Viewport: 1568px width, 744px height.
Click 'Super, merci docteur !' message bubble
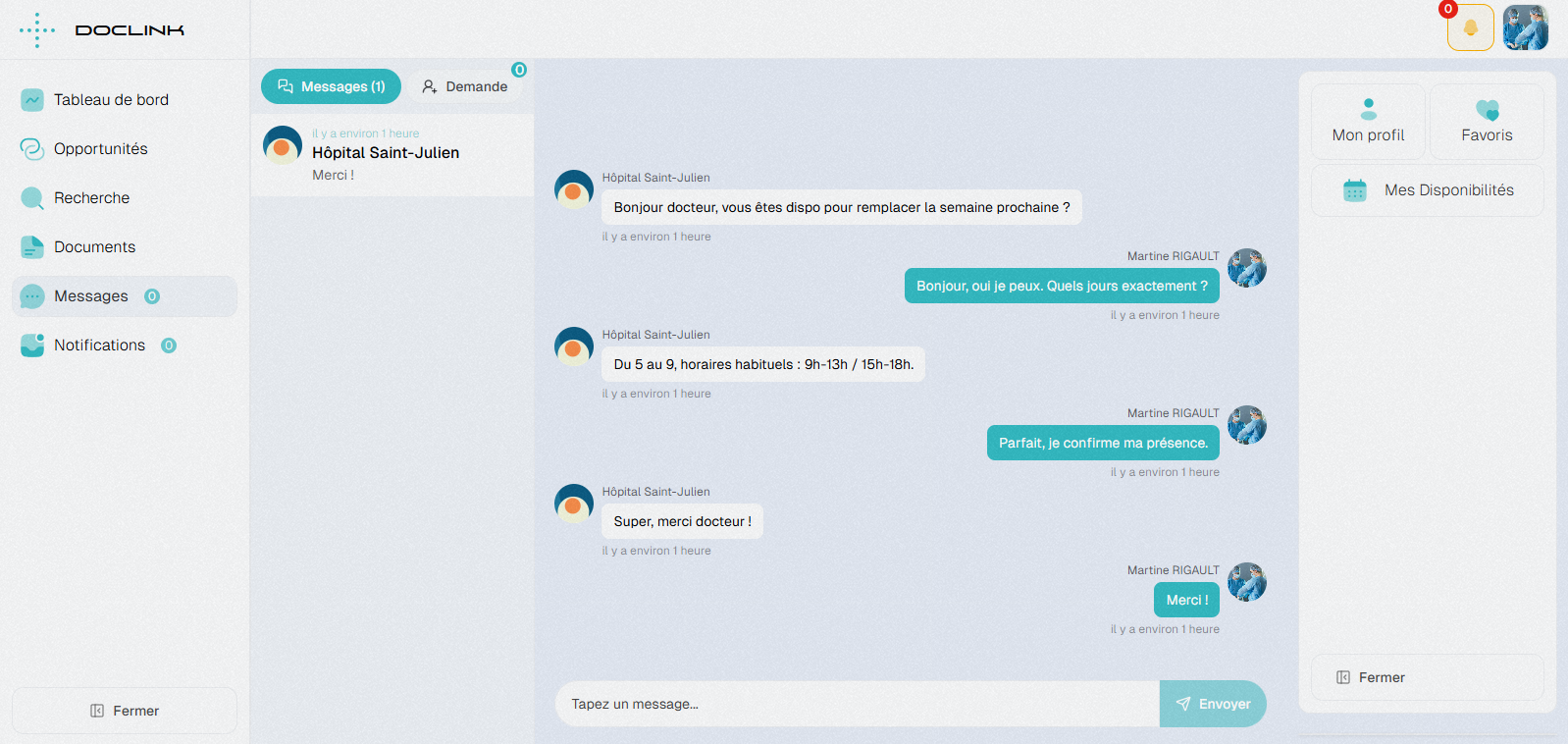coord(683,521)
